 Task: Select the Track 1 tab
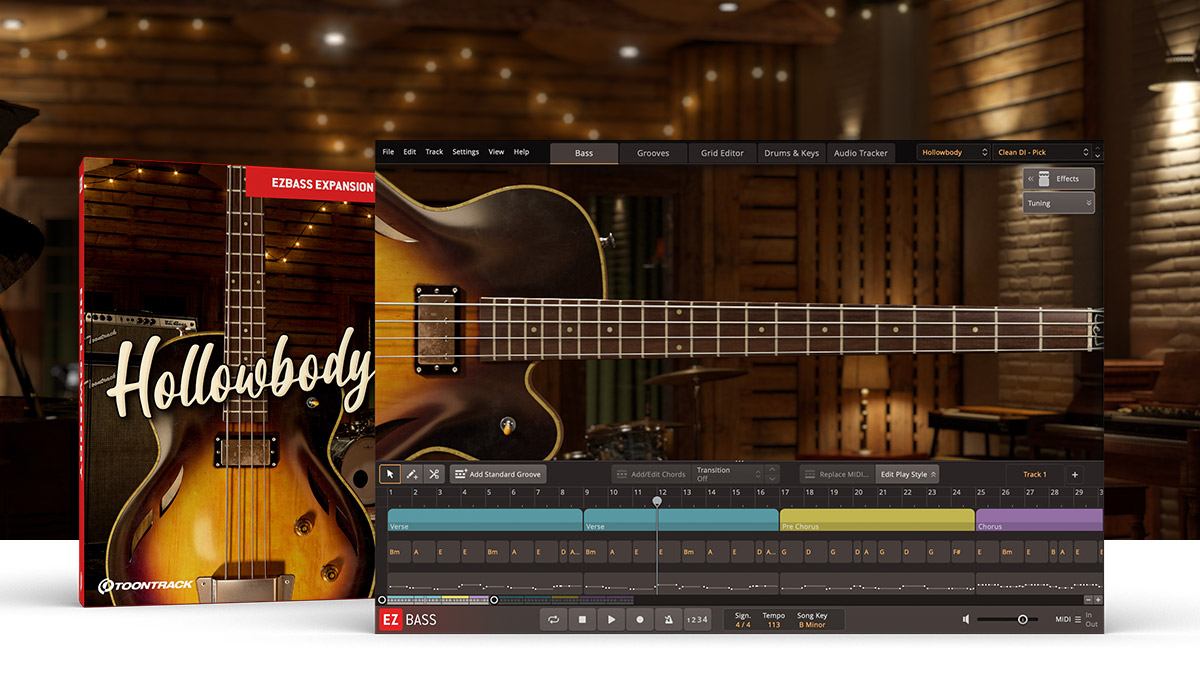coord(1034,474)
